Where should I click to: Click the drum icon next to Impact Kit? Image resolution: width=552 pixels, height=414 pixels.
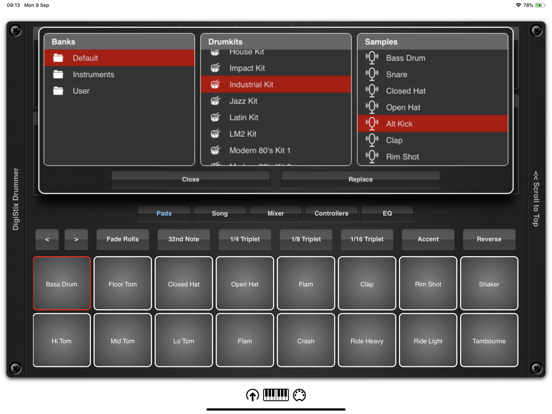[x=215, y=68]
